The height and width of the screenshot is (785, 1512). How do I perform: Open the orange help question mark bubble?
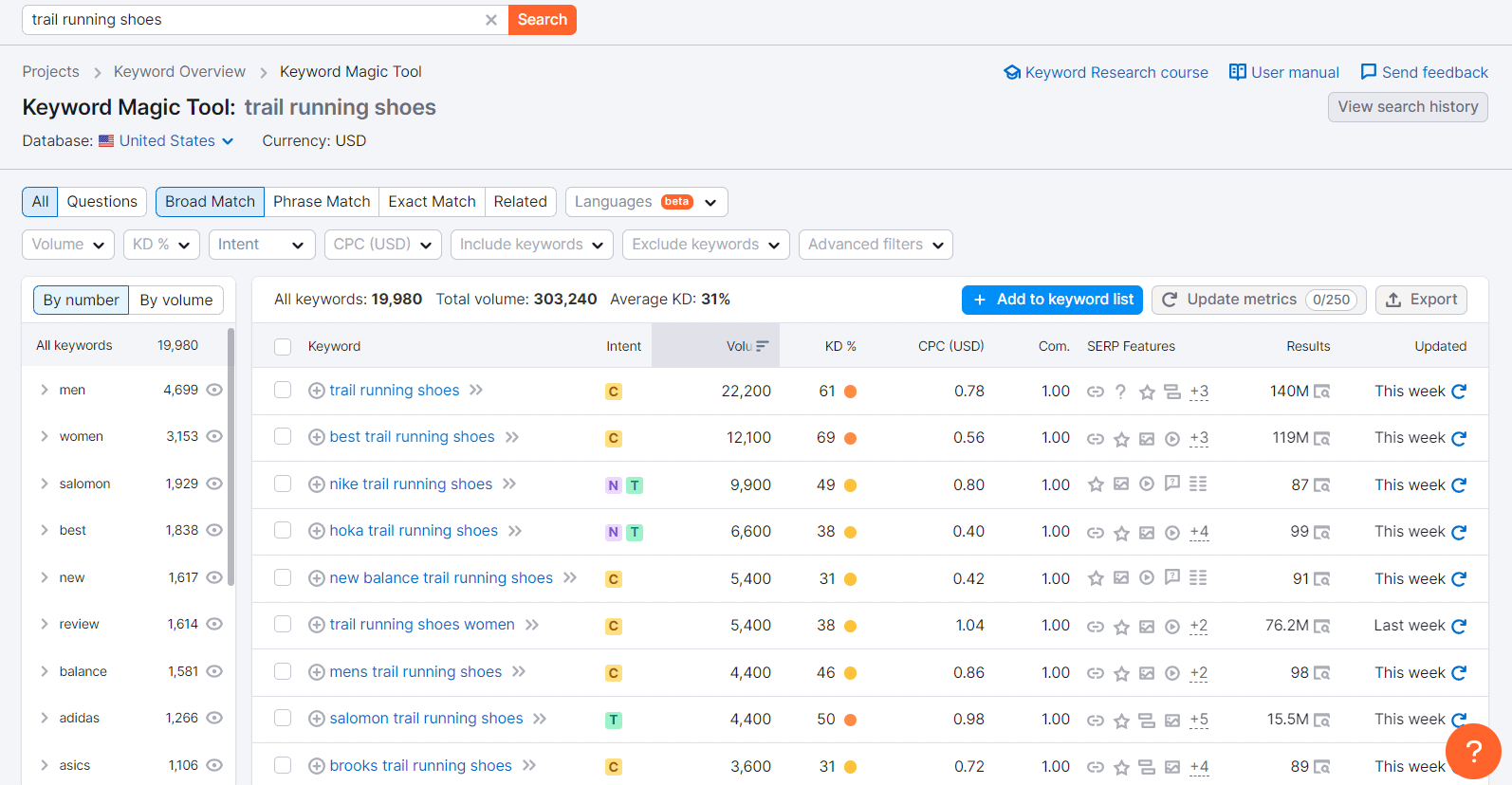1473,752
